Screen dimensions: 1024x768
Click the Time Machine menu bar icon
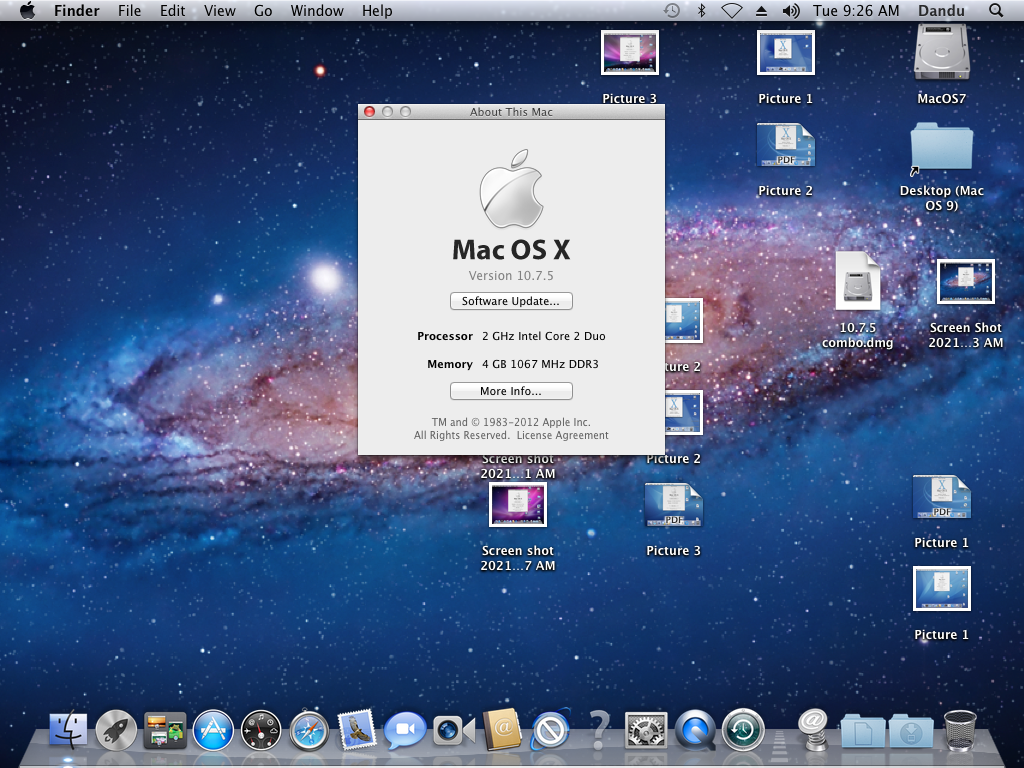(x=671, y=10)
